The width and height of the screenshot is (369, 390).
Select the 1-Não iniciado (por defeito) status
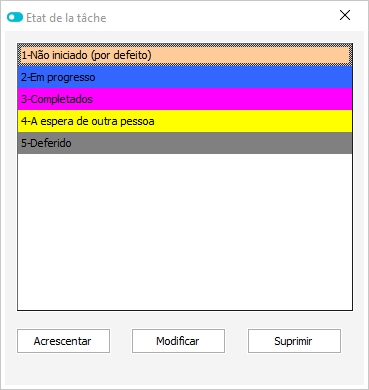pos(185,55)
